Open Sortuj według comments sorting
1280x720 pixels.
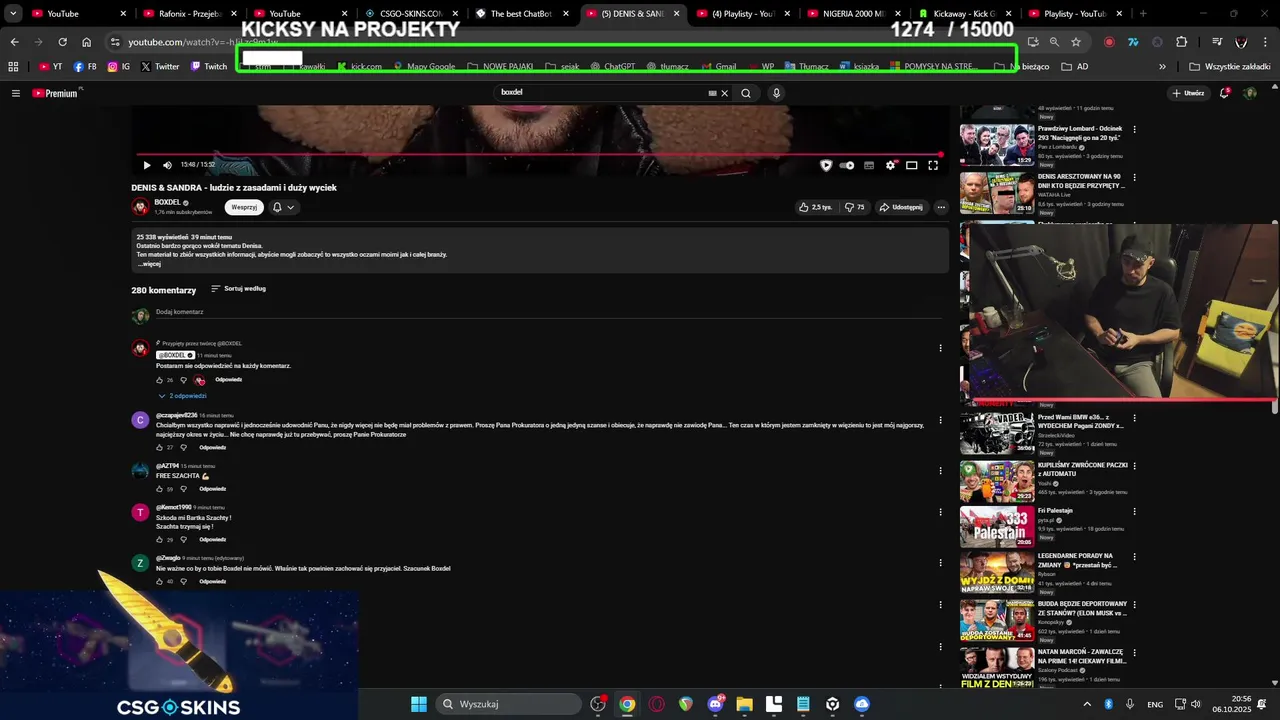click(x=238, y=289)
